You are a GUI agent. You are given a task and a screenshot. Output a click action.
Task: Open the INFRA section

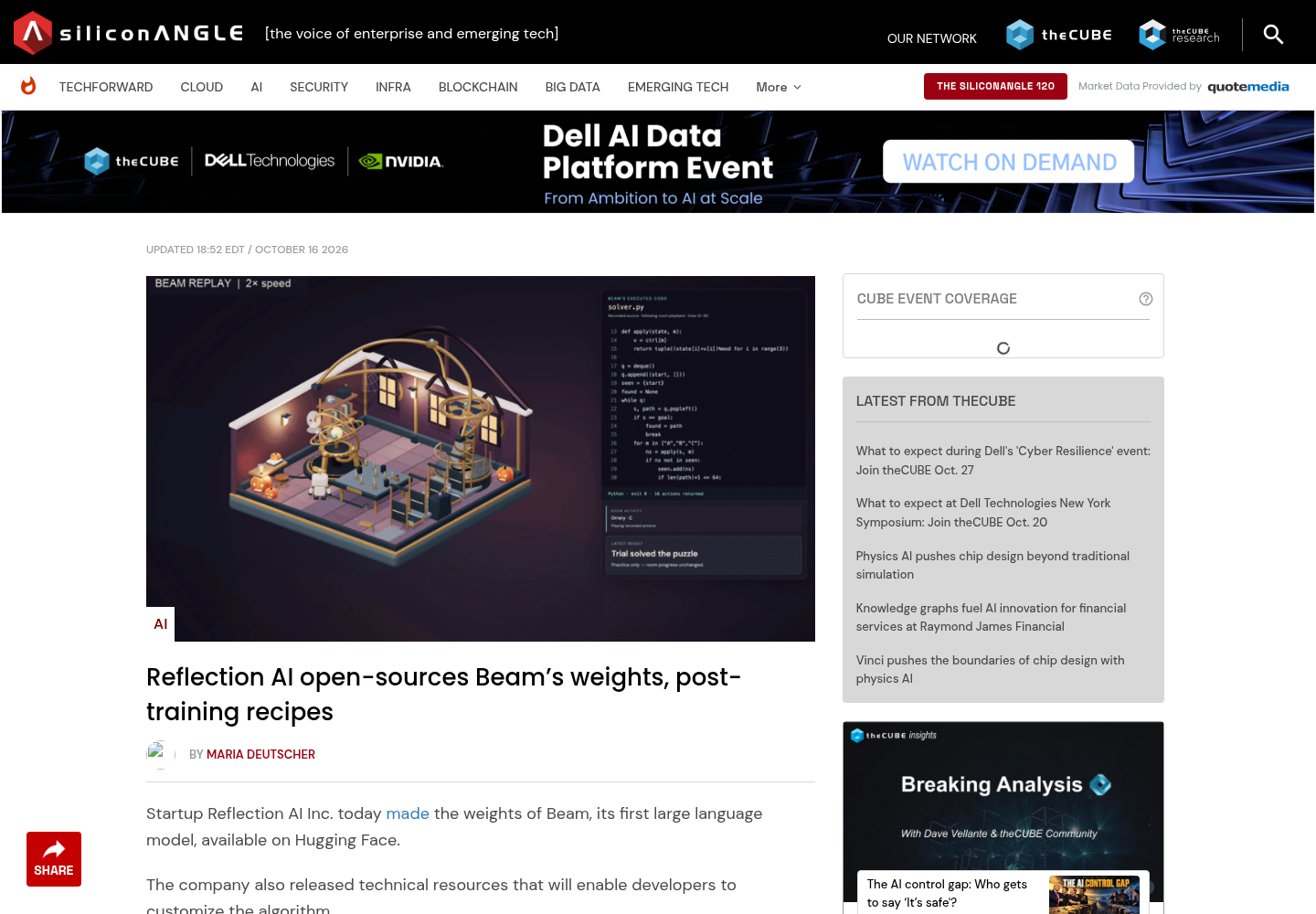pos(393,87)
